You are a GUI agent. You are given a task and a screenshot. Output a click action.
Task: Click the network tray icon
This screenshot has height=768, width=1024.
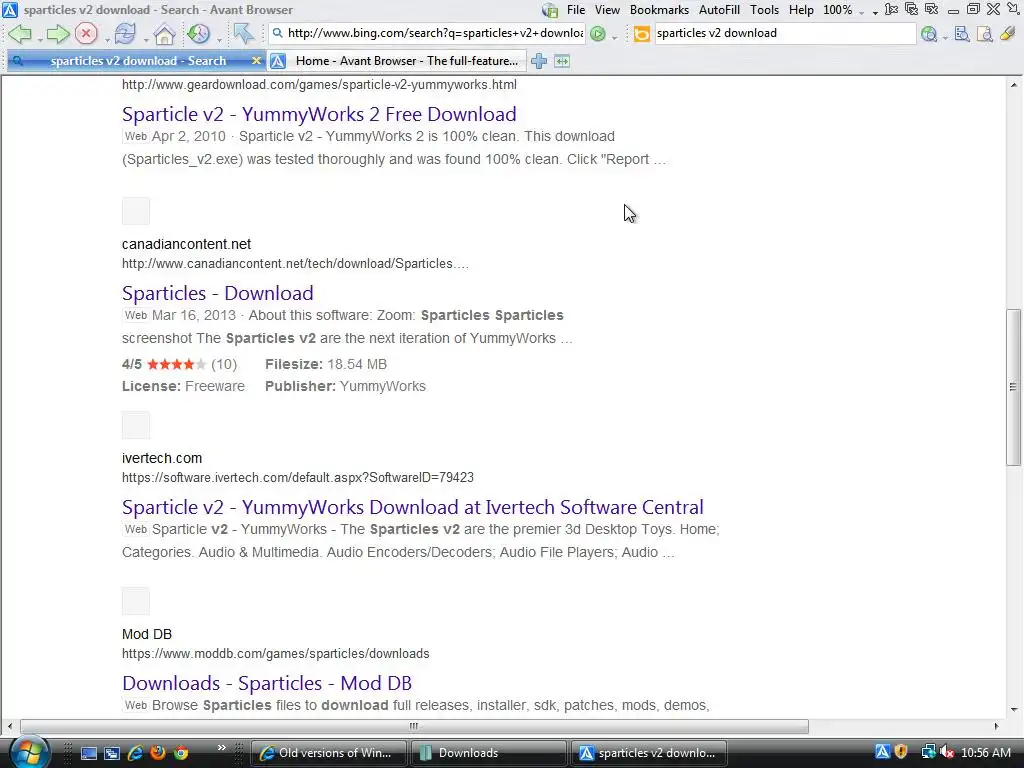(x=928, y=752)
